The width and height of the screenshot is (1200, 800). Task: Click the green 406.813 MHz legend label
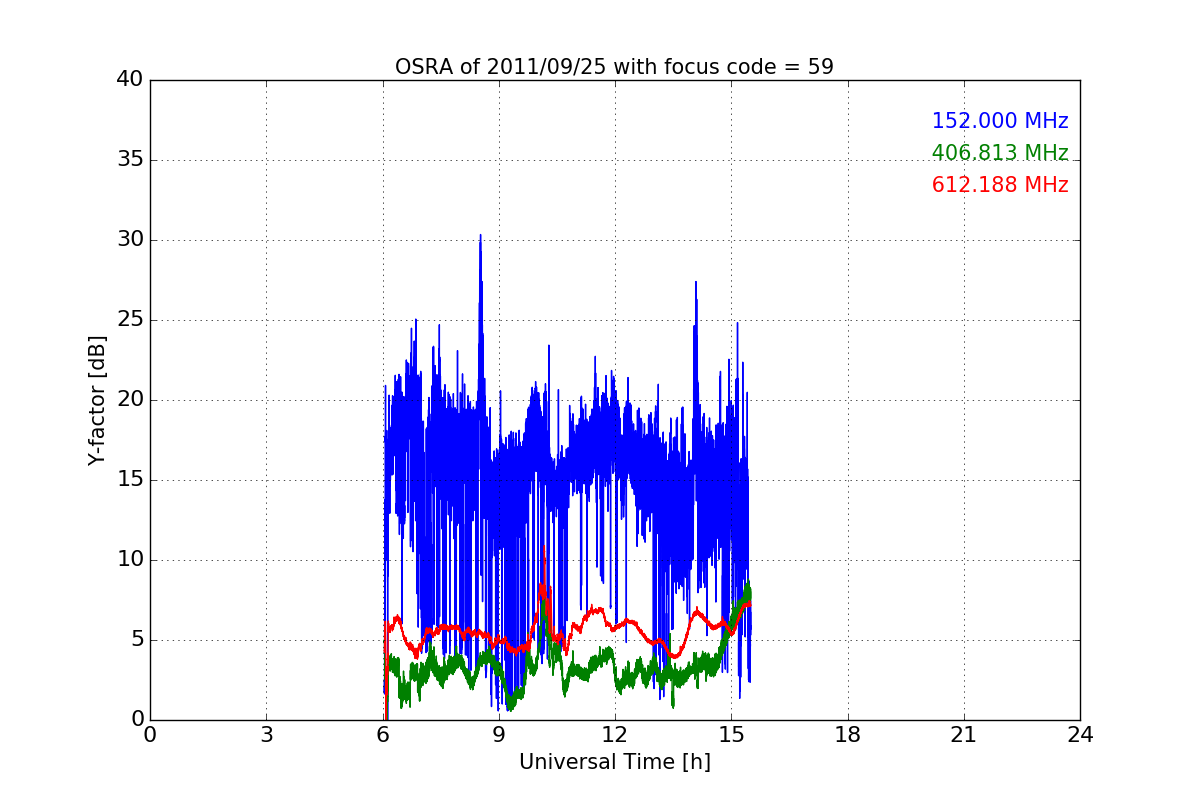pyautogui.click(x=1000, y=153)
